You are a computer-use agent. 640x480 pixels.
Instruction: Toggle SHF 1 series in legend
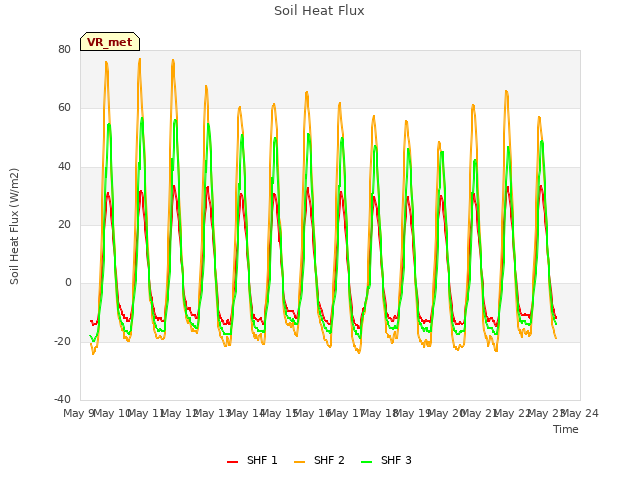(252, 460)
